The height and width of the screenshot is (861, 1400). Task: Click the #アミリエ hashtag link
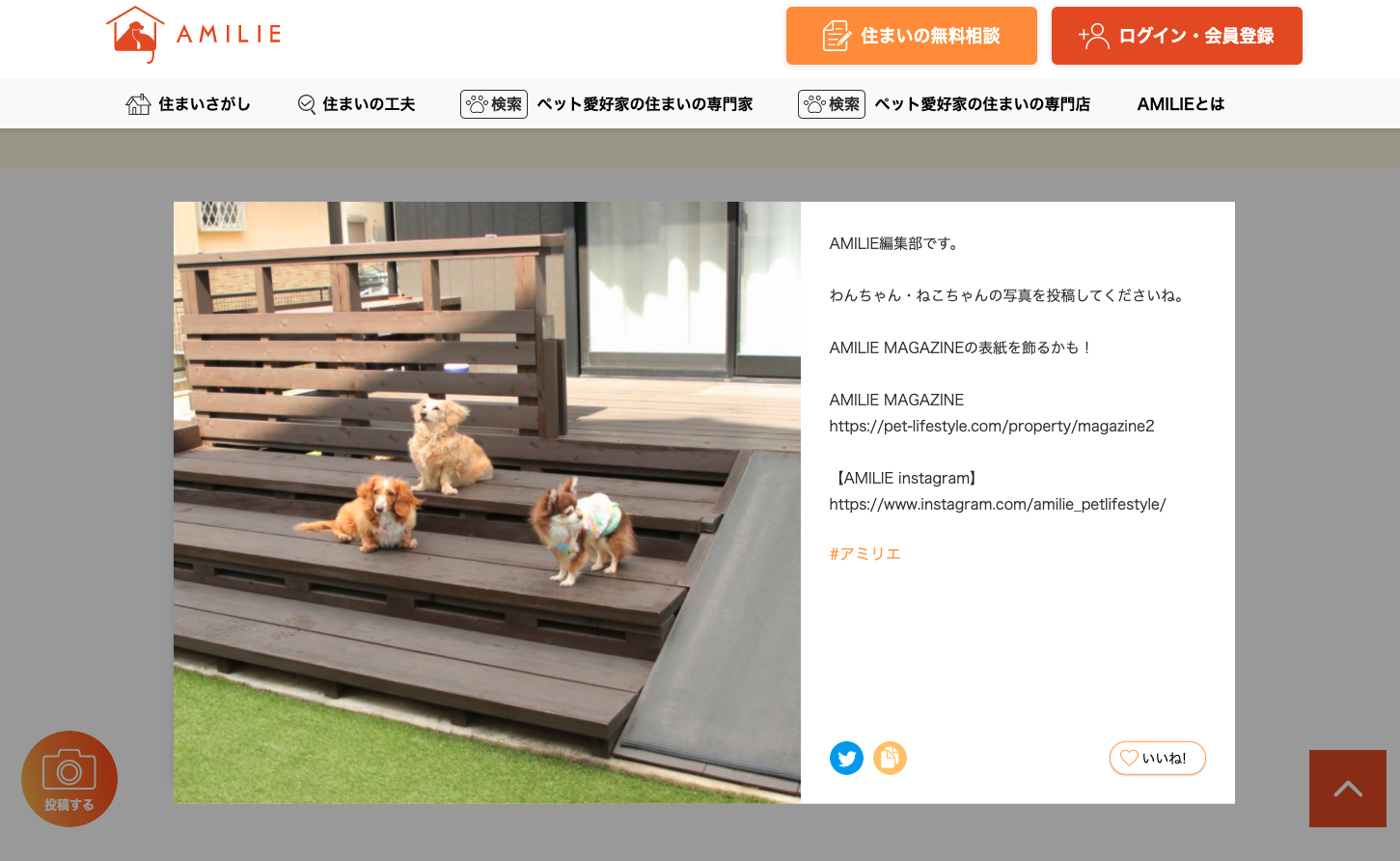[x=865, y=554]
